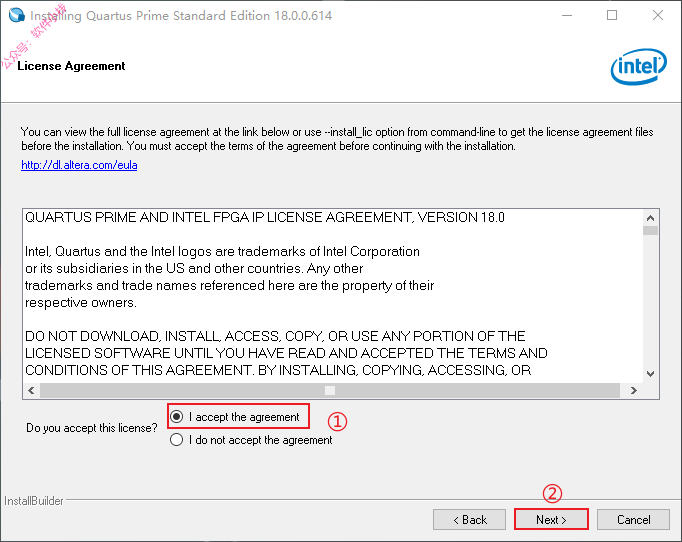Minimize the installer window
Viewport: 682px width, 542px height.
(567, 15)
